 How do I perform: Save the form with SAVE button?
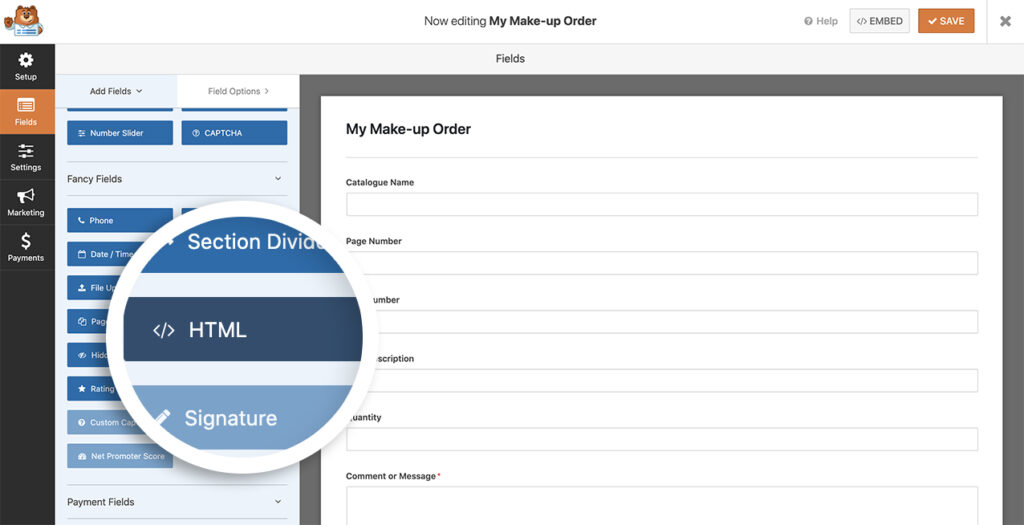(x=945, y=21)
